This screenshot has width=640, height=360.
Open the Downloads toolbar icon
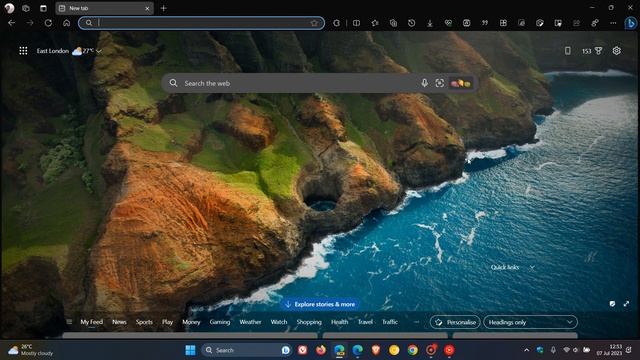pos(430,23)
